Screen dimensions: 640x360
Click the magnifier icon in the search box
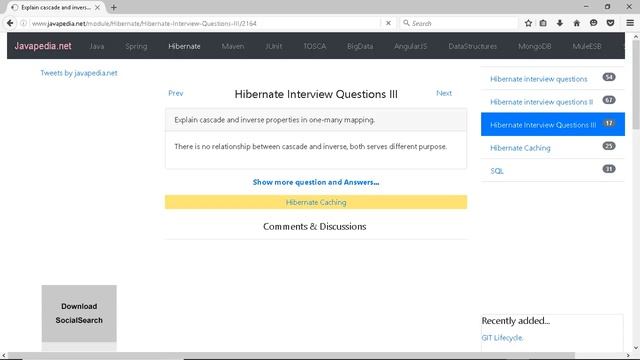click(406, 23)
